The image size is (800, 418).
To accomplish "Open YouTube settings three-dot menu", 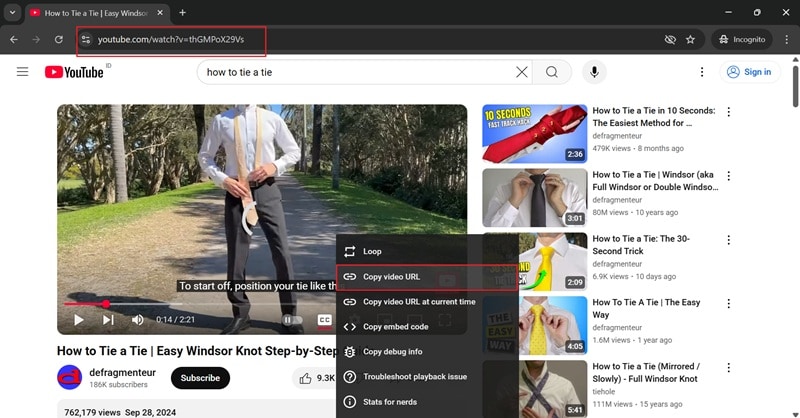I will tap(702, 72).
